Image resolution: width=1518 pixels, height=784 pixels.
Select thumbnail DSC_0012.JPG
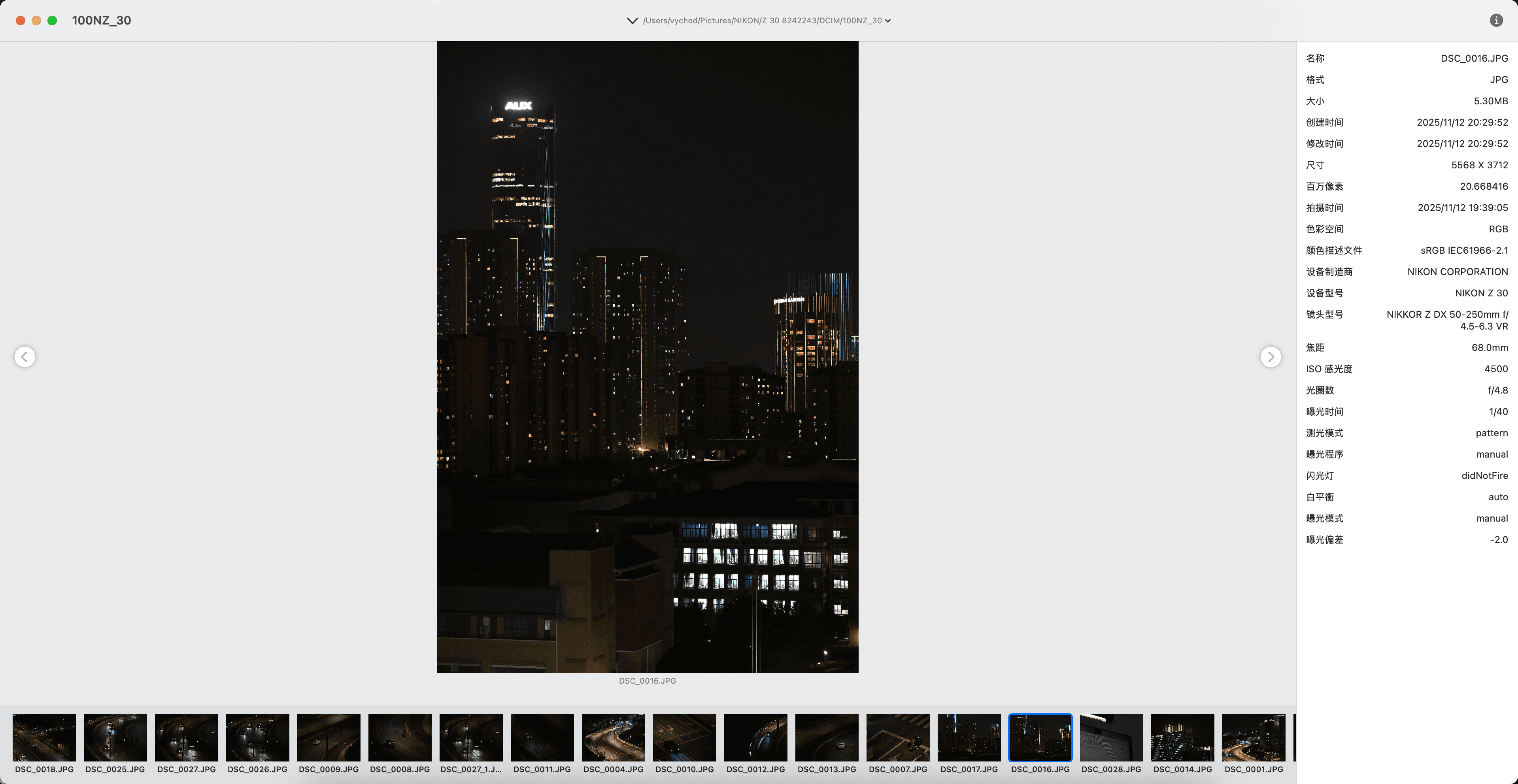coord(756,737)
